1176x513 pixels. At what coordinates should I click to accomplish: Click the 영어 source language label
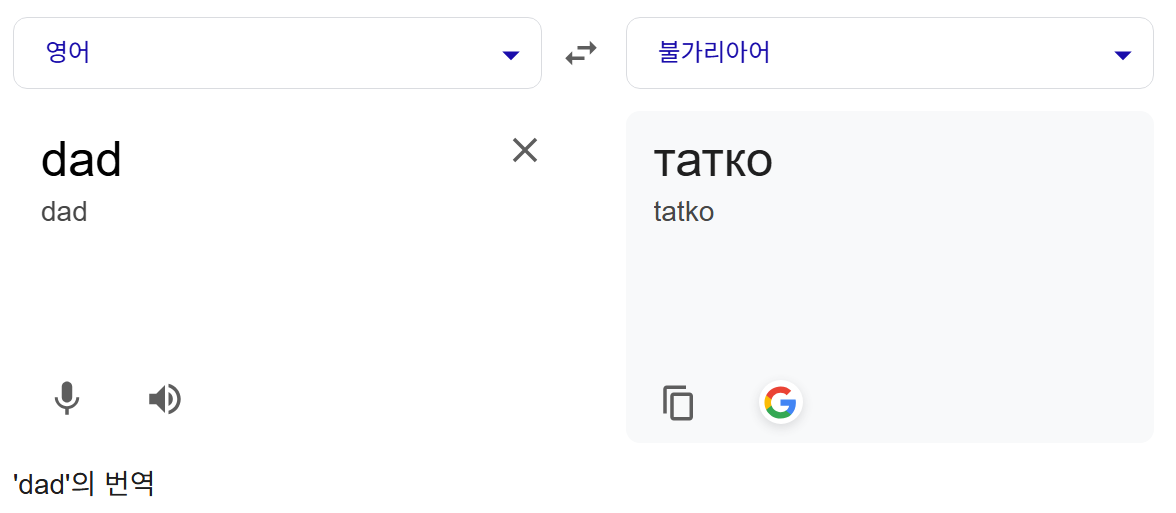point(68,53)
